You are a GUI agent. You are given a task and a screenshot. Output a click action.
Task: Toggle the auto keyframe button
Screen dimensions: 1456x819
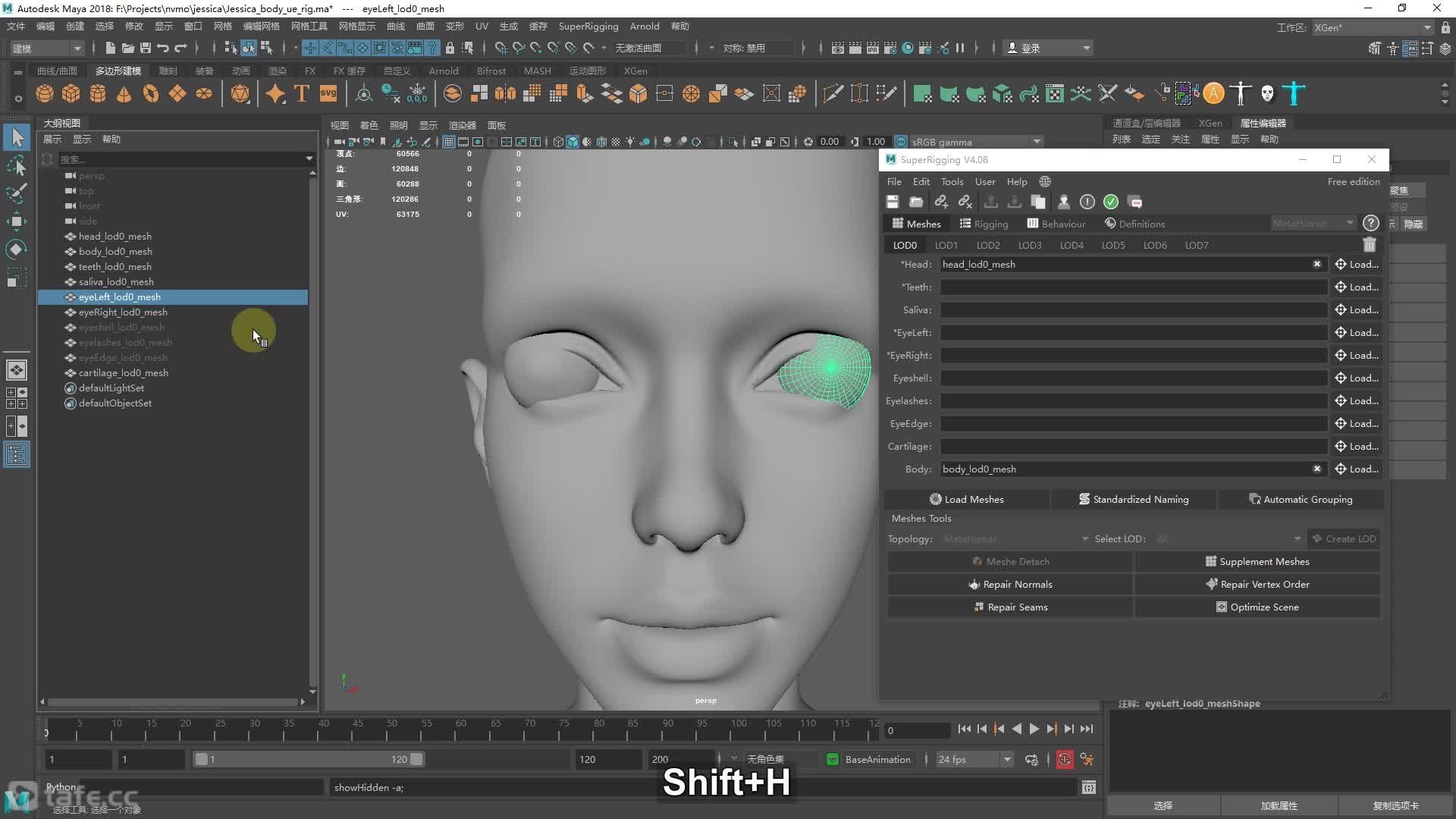pyautogui.click(x=1065, y=759)
